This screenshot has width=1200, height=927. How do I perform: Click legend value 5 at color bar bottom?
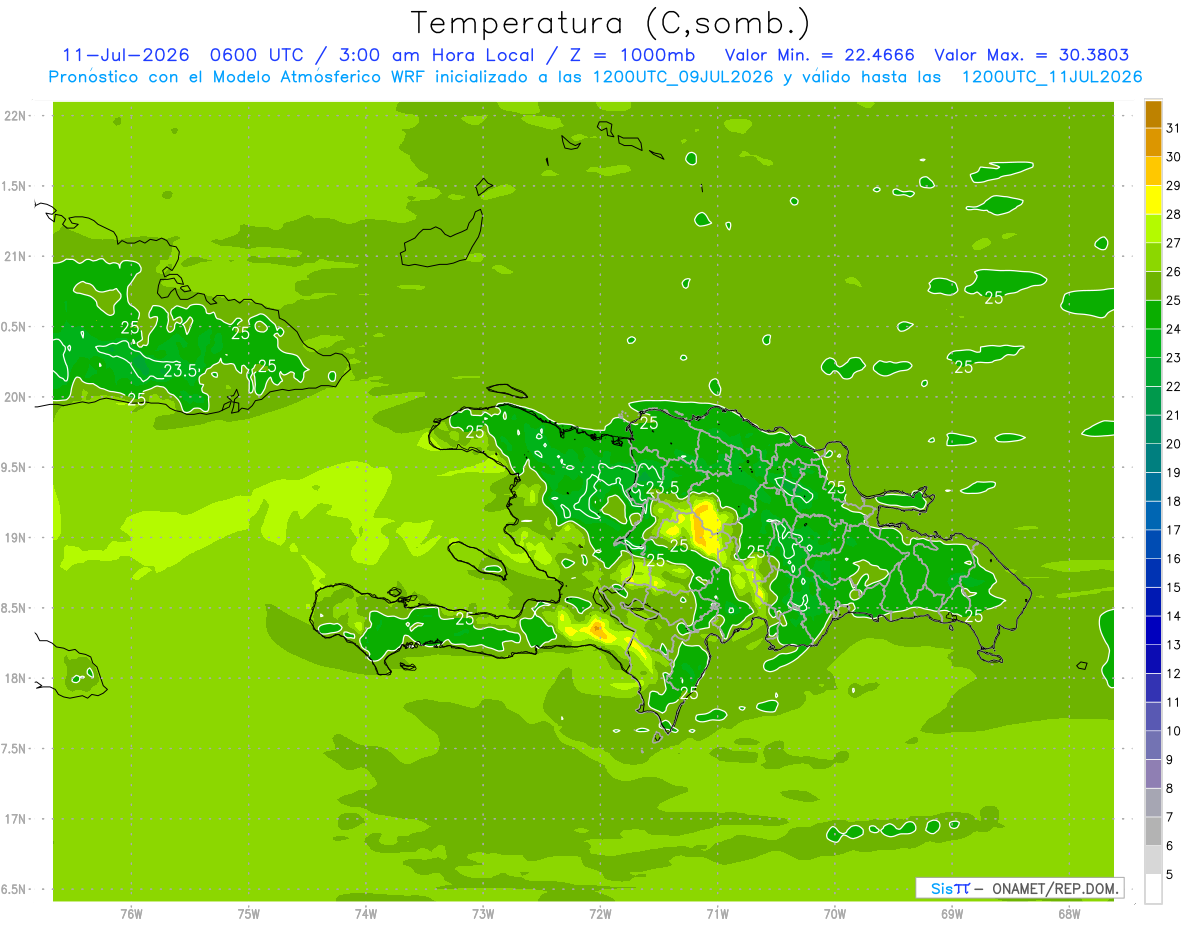click(x=1170, y=874)
